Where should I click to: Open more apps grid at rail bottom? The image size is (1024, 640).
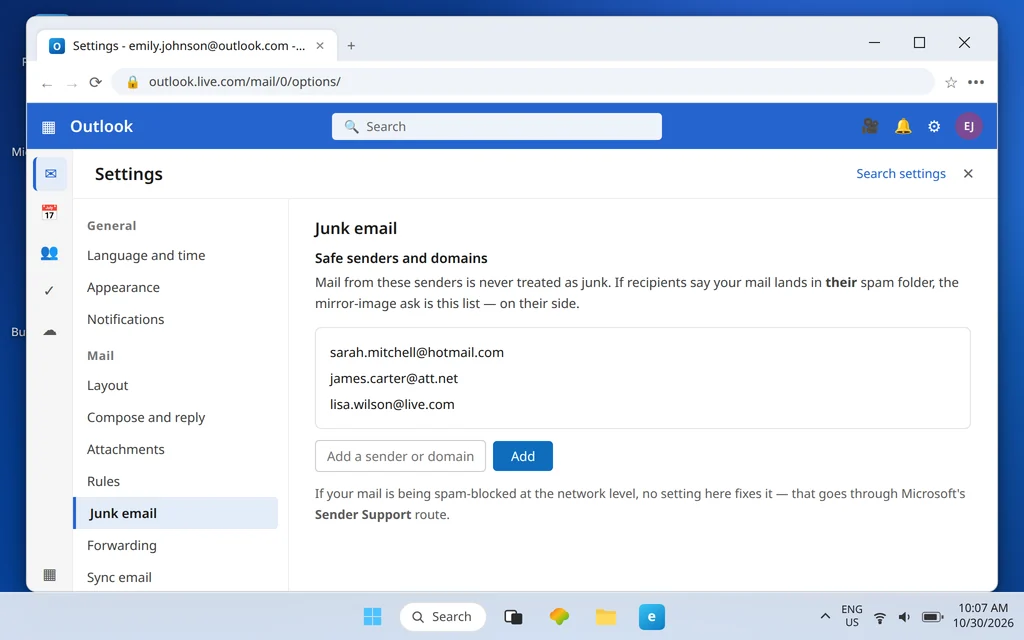tap(50, 575)
